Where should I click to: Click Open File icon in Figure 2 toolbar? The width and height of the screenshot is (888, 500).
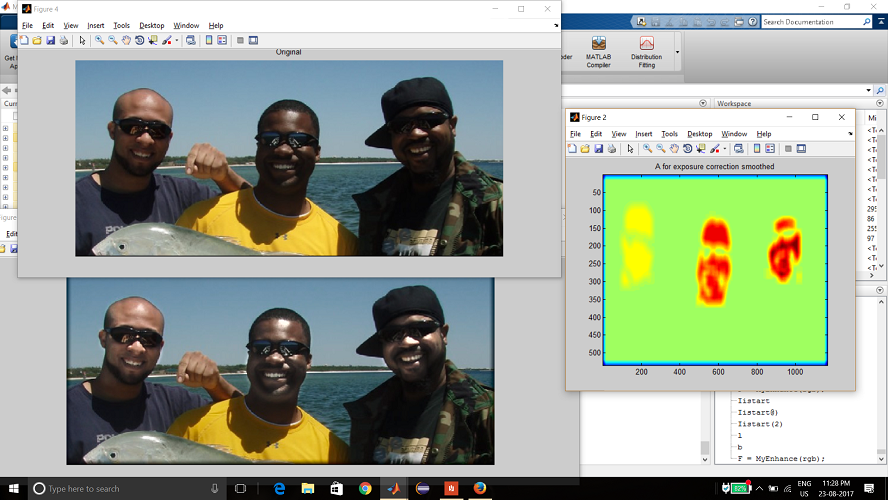585,149
